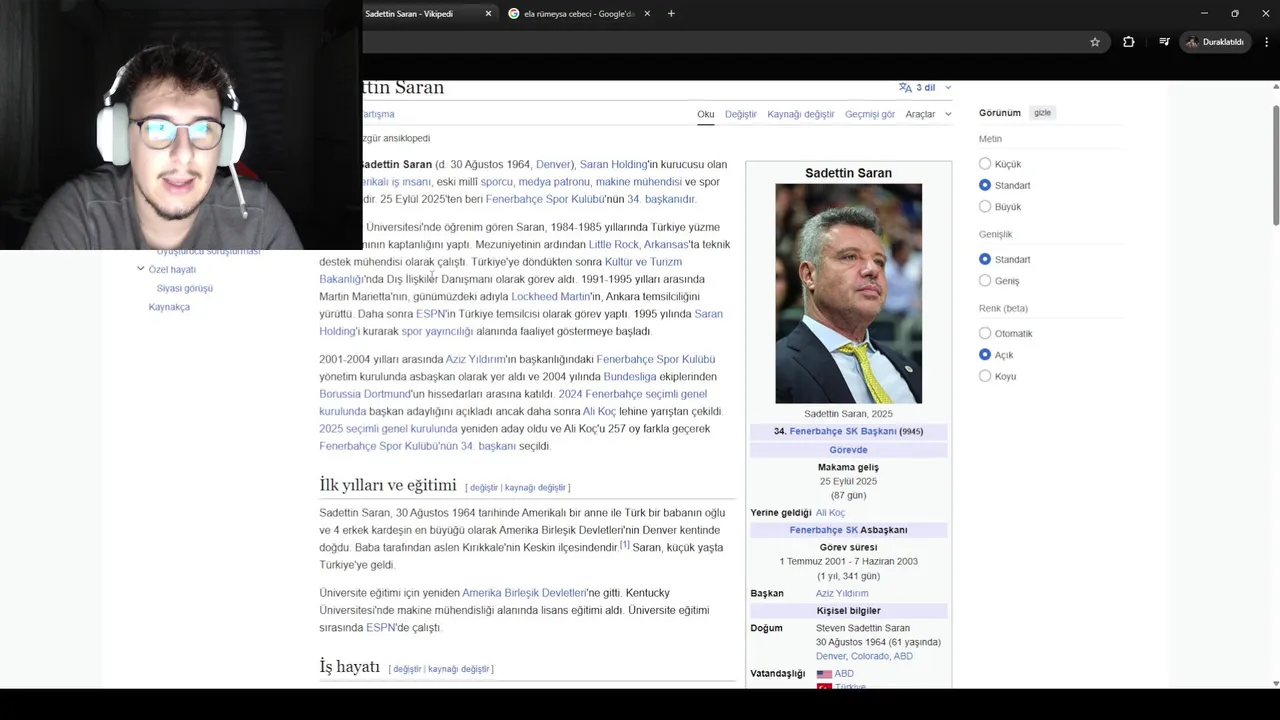
Task: Close the ela rümeysa cebeci Google tab
Action: click(647, 14)
